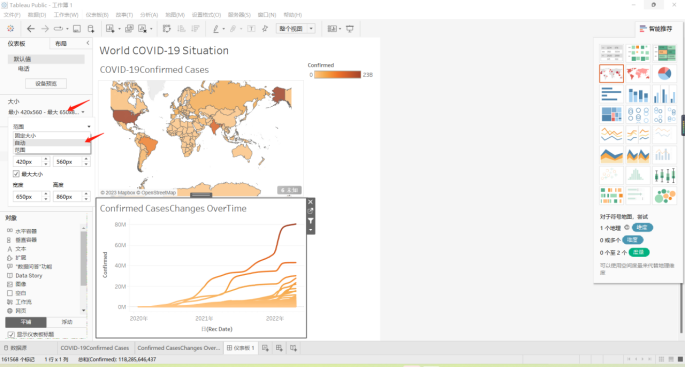Open the Confirmed CasesChanges Over... sheet tab
The height and width of the screenshot is (368, 686).
tap(178, 348)
